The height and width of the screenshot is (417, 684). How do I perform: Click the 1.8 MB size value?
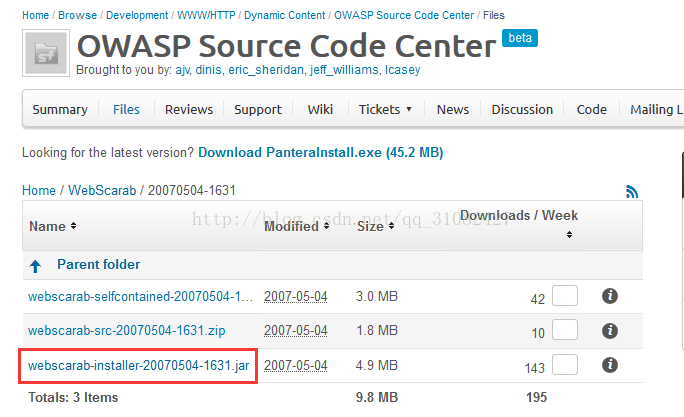click(377, 331)
